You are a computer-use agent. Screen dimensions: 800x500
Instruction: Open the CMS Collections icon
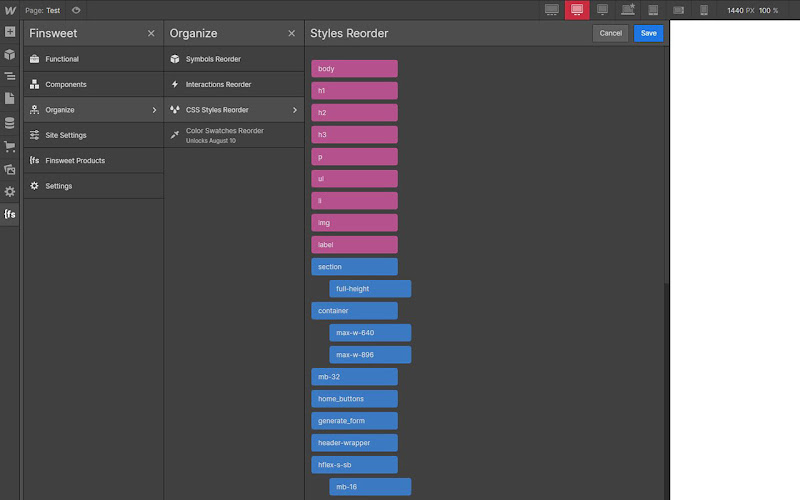pos(10,123)
